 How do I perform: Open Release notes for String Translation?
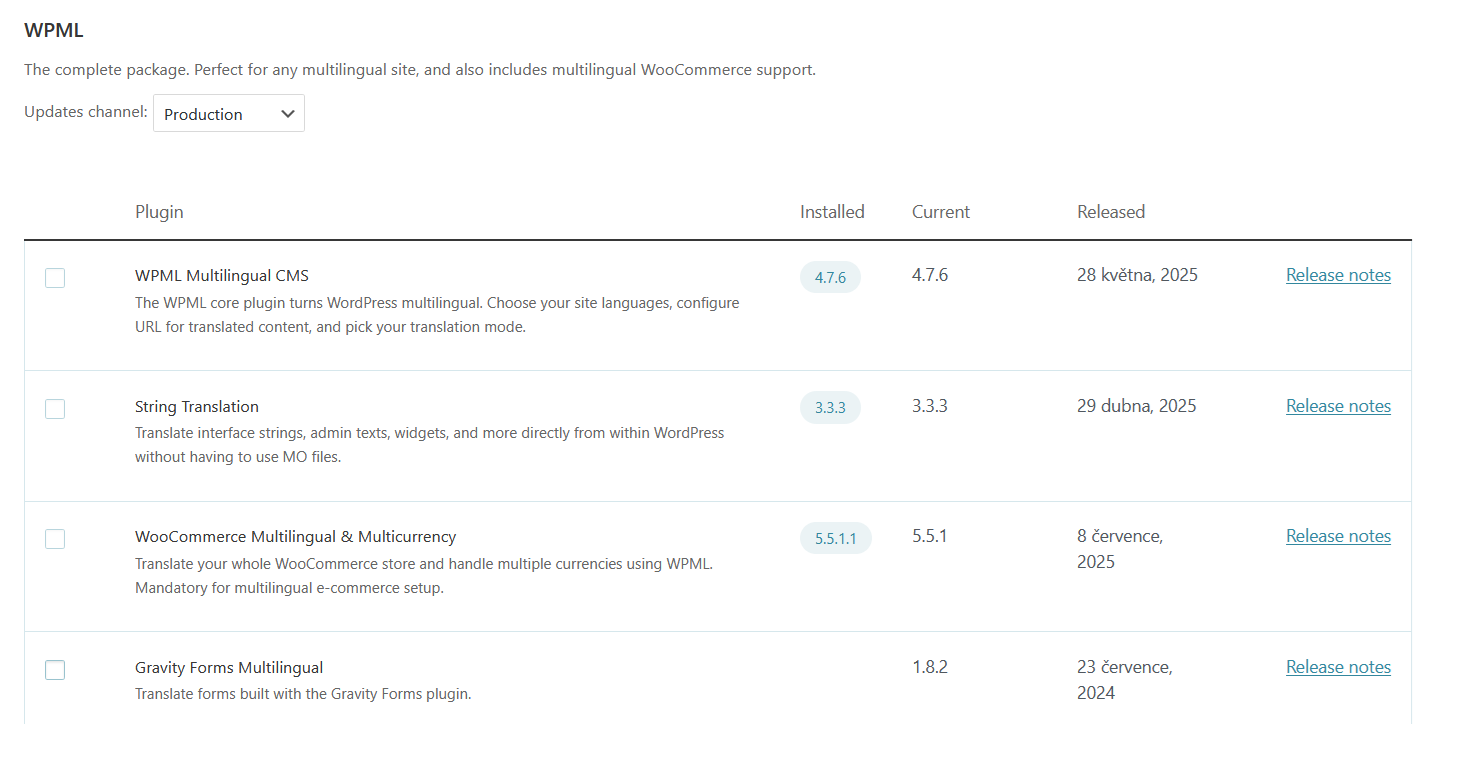click(1338, 406)
